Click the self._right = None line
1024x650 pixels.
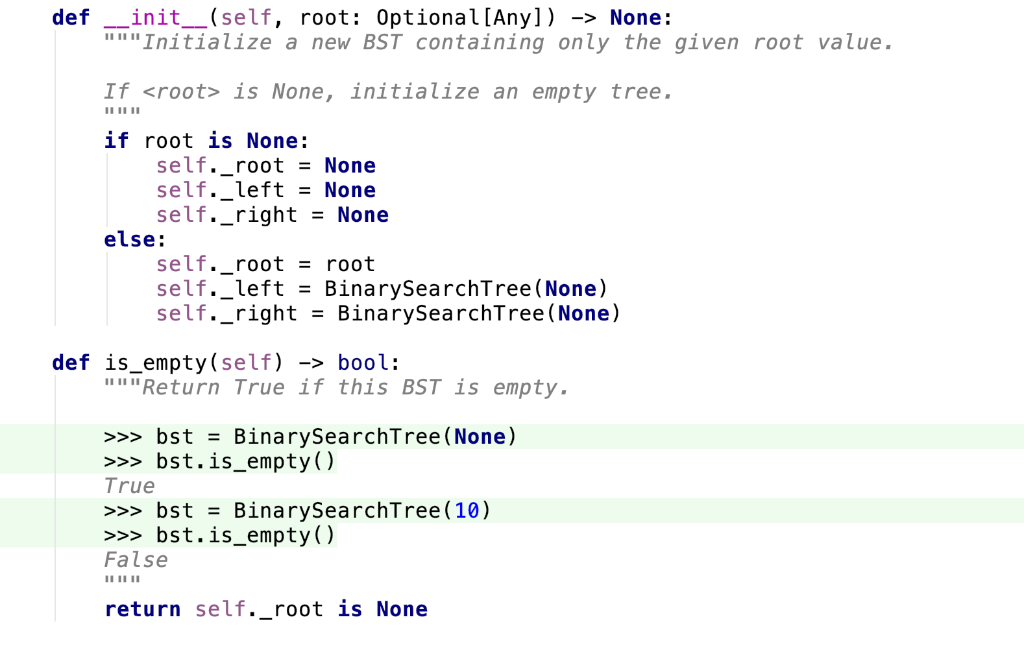[x=270, y=214]
